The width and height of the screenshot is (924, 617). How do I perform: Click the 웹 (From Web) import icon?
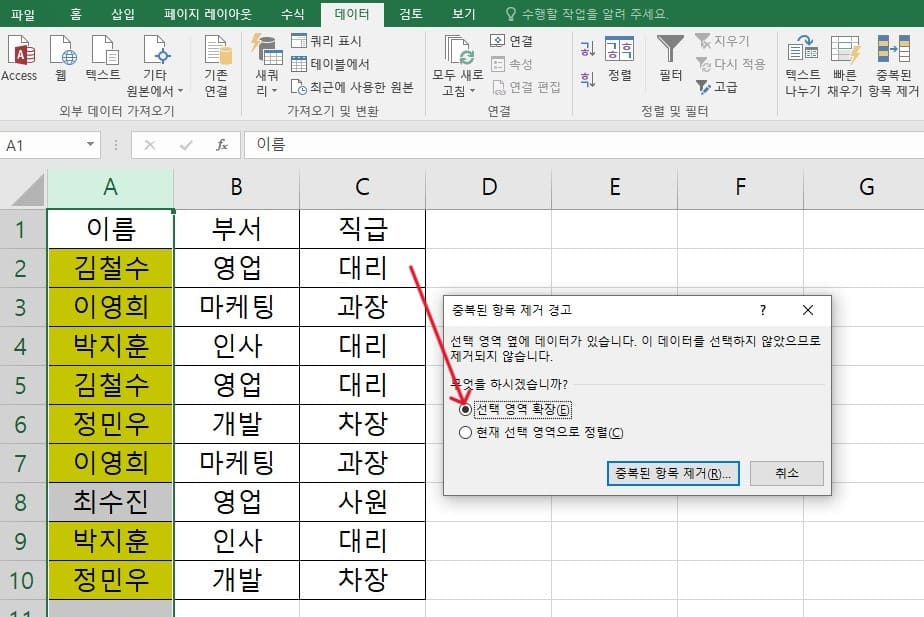point(62,57)
